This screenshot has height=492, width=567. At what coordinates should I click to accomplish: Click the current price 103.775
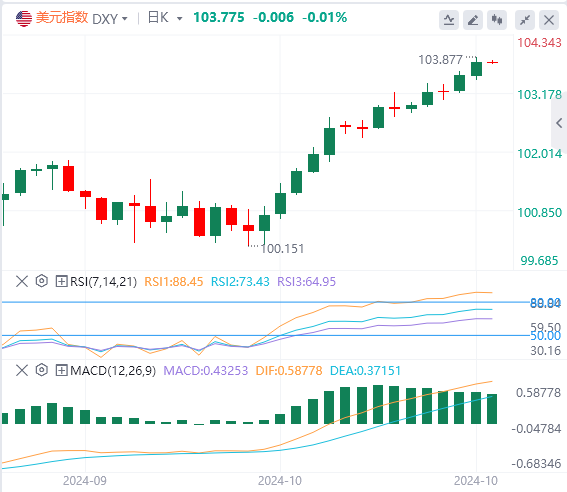[x=219, y=17]
